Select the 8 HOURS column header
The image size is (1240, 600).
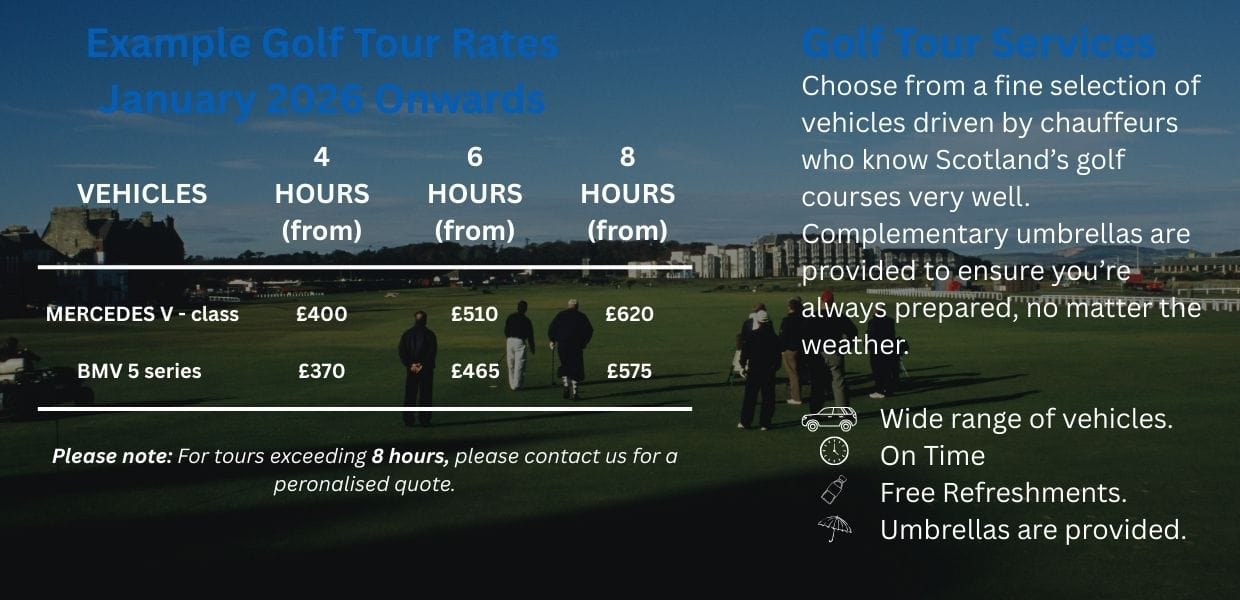point(628,193)
